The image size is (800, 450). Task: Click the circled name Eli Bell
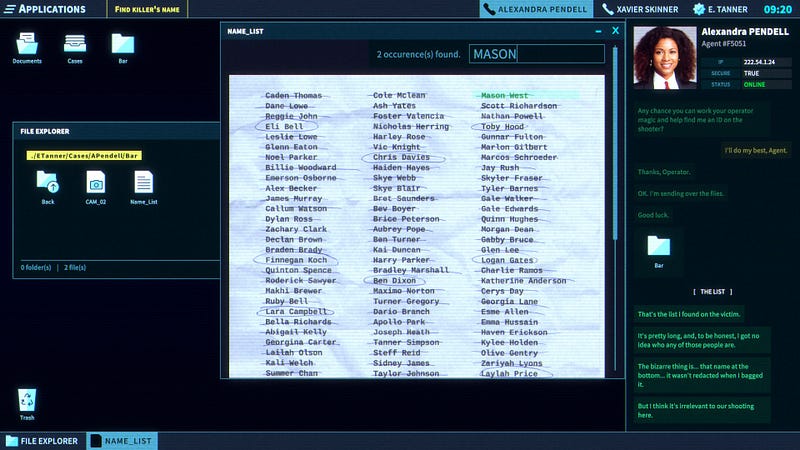coord(284,127)
